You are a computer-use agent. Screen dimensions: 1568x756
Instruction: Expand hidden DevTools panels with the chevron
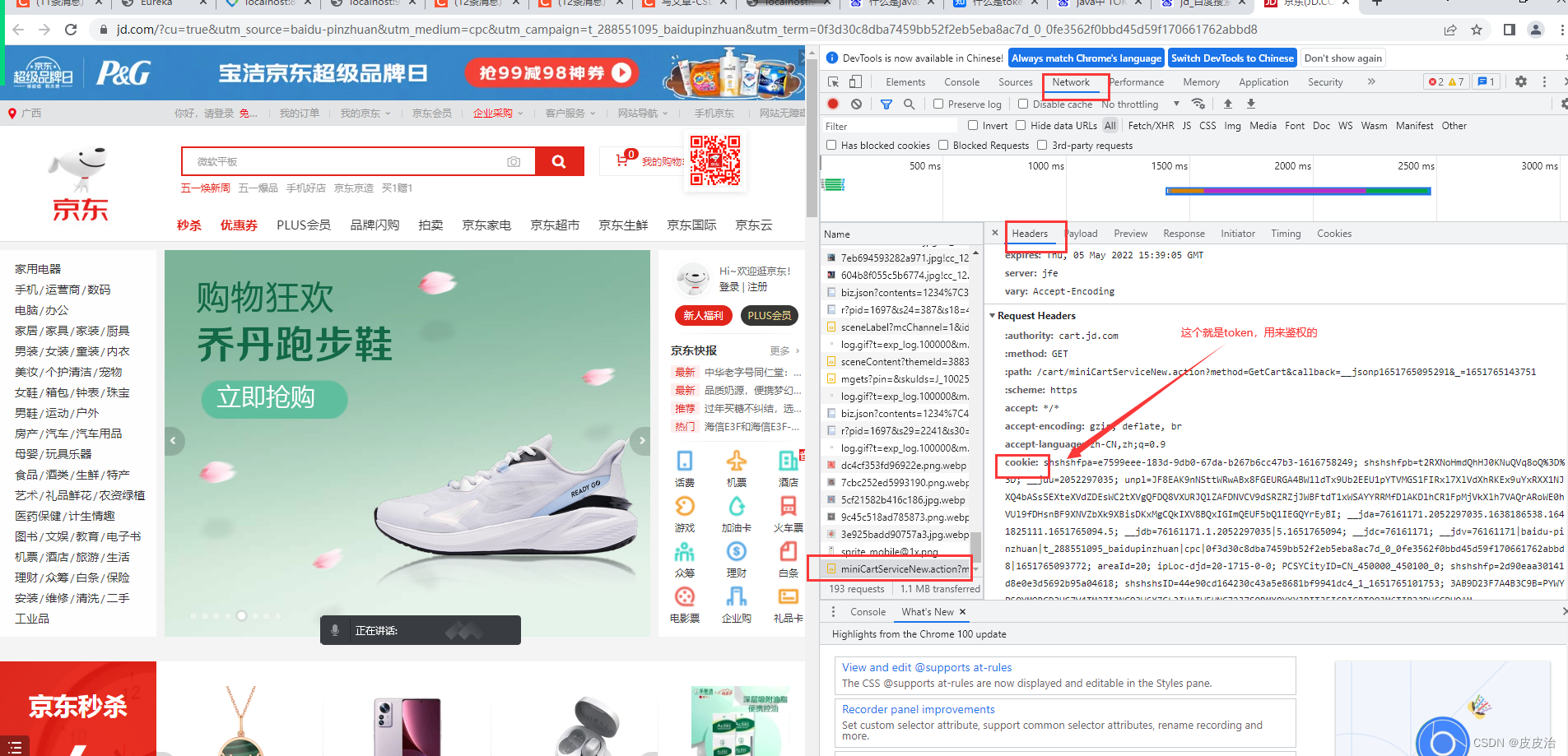tap(1370, 81)
